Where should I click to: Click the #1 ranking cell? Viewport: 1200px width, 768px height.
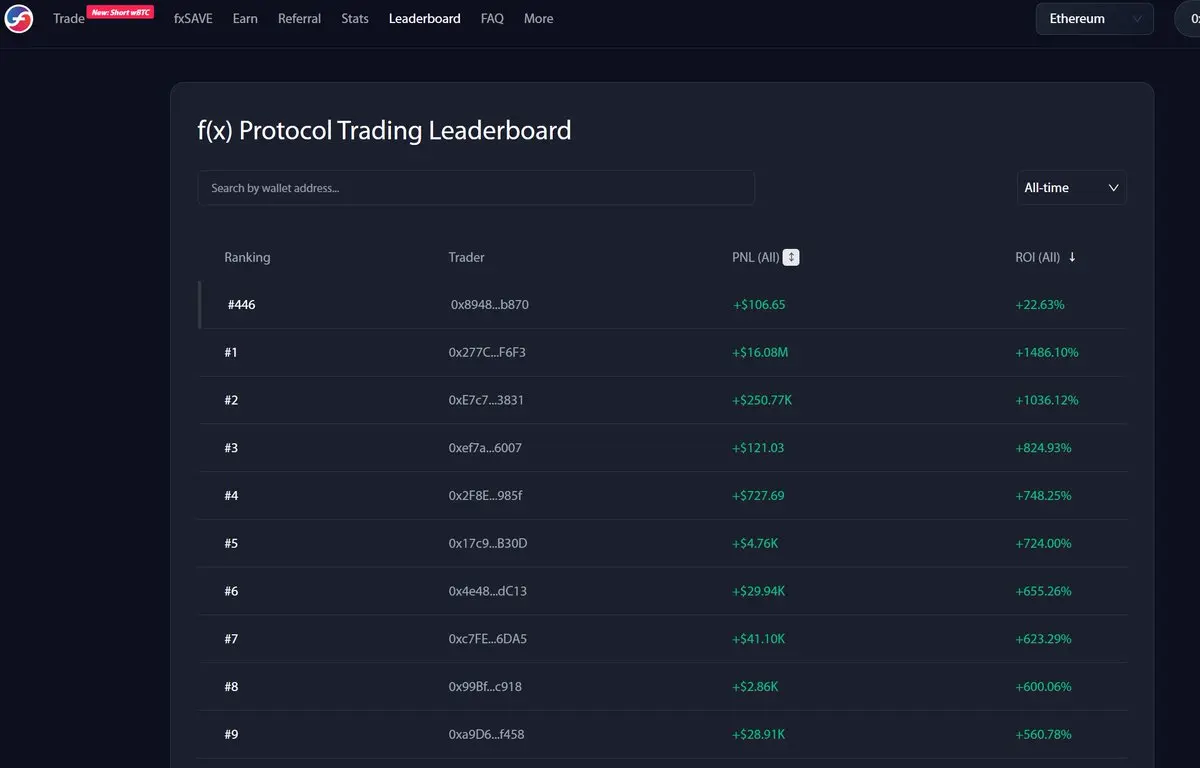tap(231, 353)
